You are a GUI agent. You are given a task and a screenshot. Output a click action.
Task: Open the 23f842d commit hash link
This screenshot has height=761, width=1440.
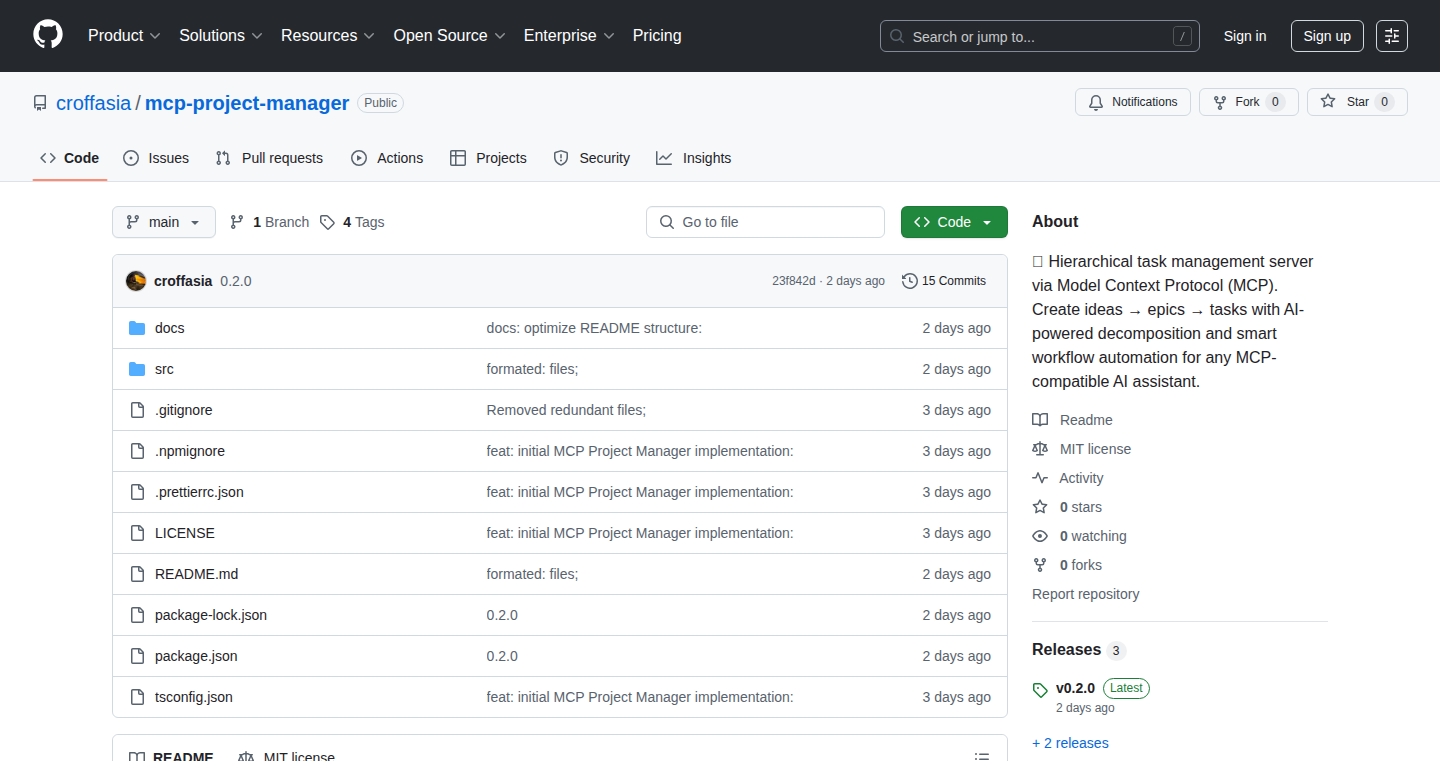coord(794,281)
